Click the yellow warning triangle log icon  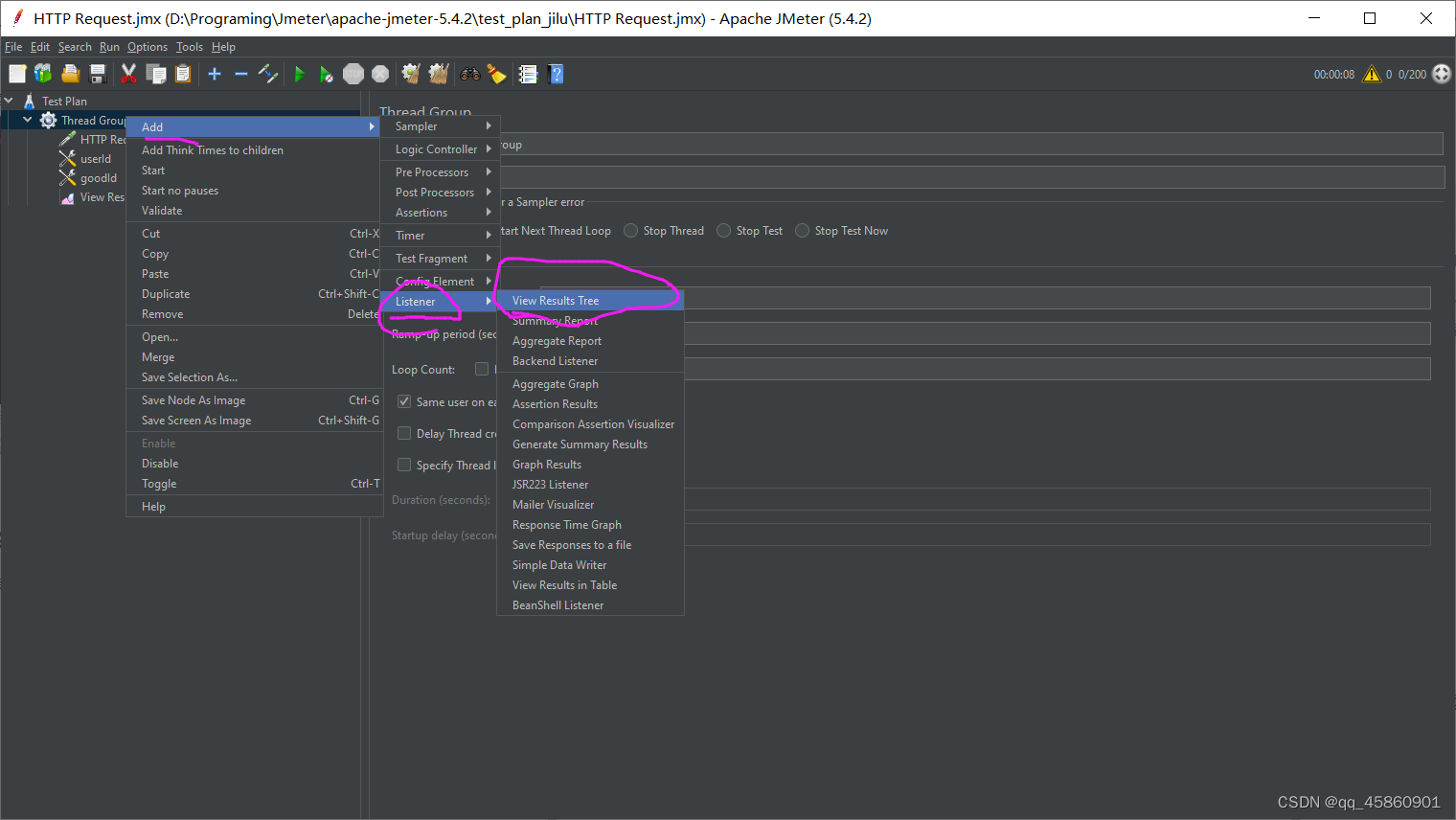tap(1372, 74)
